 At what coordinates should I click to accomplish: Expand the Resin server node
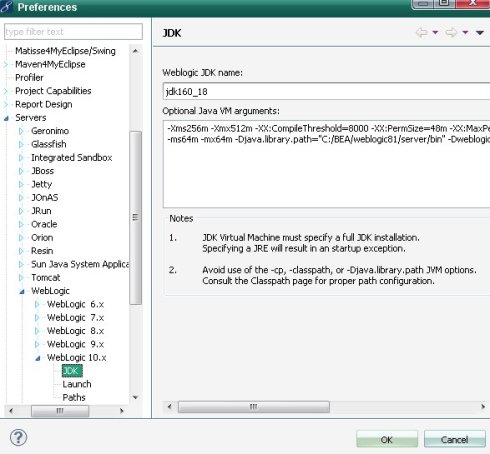21,251
